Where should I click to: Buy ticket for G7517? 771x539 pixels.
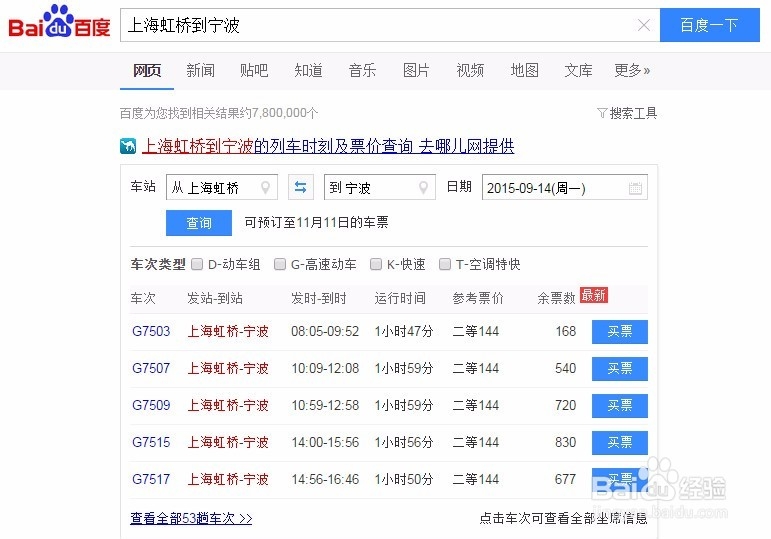pyautogui.click(x=620, y=479)
